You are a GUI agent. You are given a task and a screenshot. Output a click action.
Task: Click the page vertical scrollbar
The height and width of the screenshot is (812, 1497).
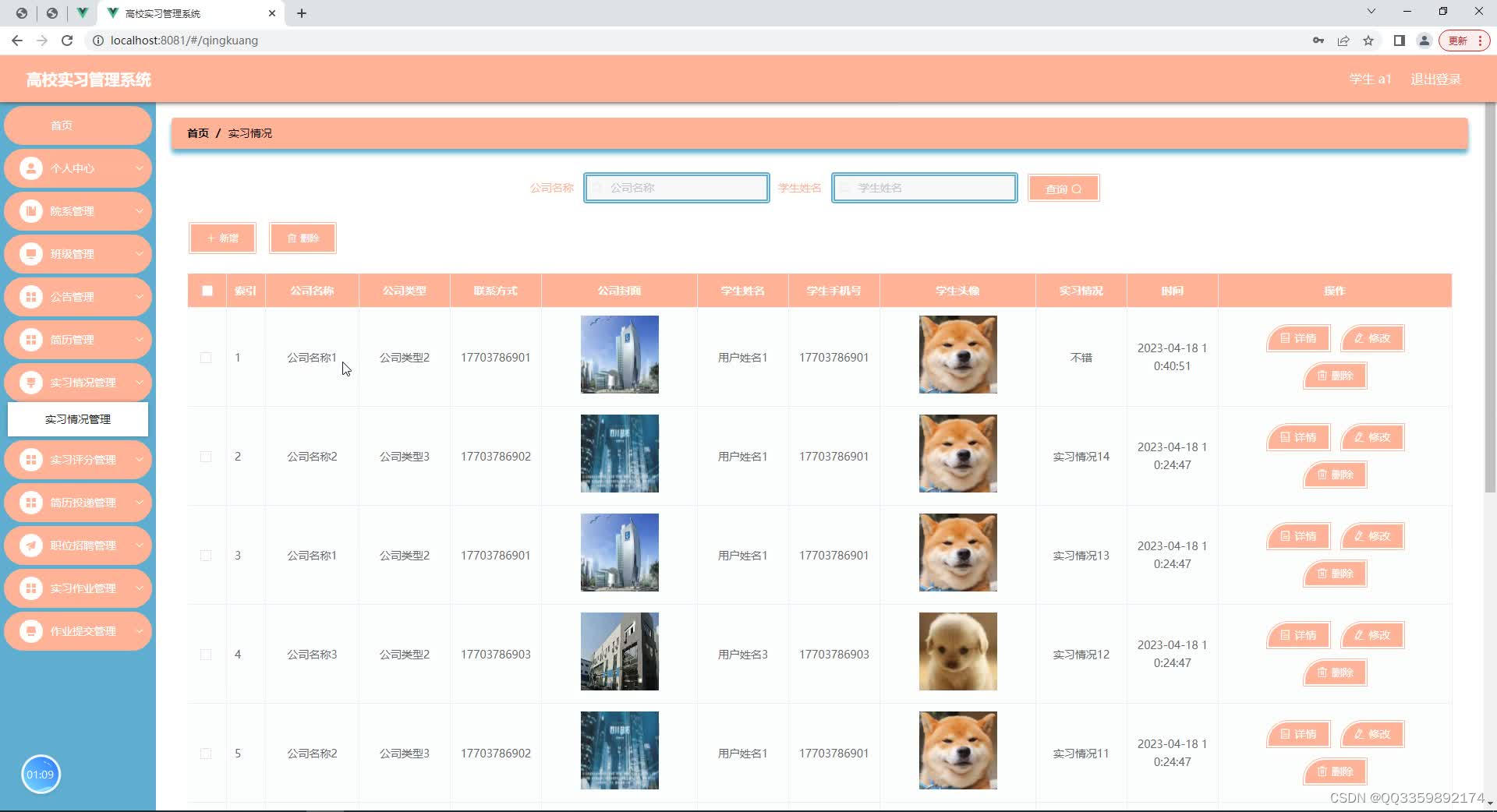(x=1490, y=296)
